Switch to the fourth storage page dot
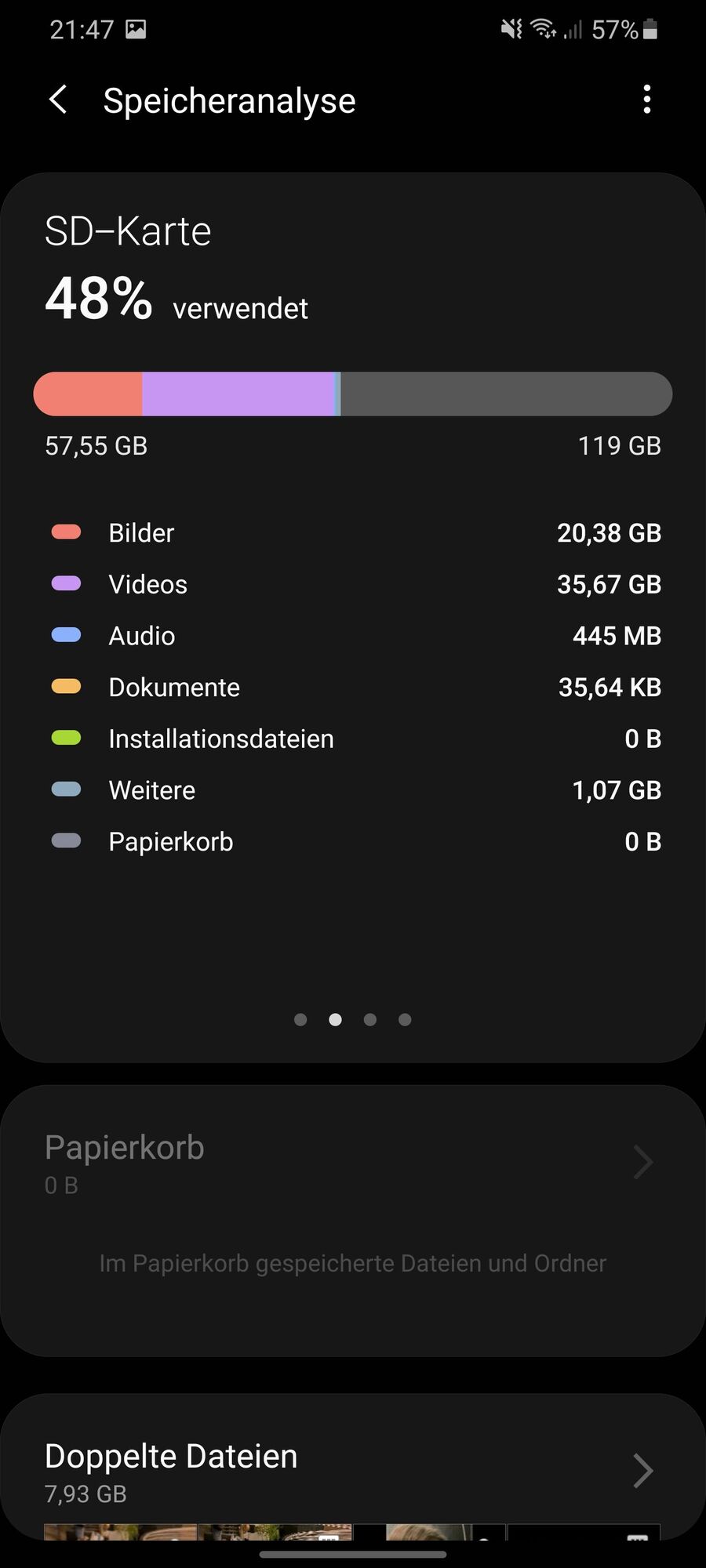Image resolution: width=706 pixels, height=1568 pixels. click(x=405, y=1019)
